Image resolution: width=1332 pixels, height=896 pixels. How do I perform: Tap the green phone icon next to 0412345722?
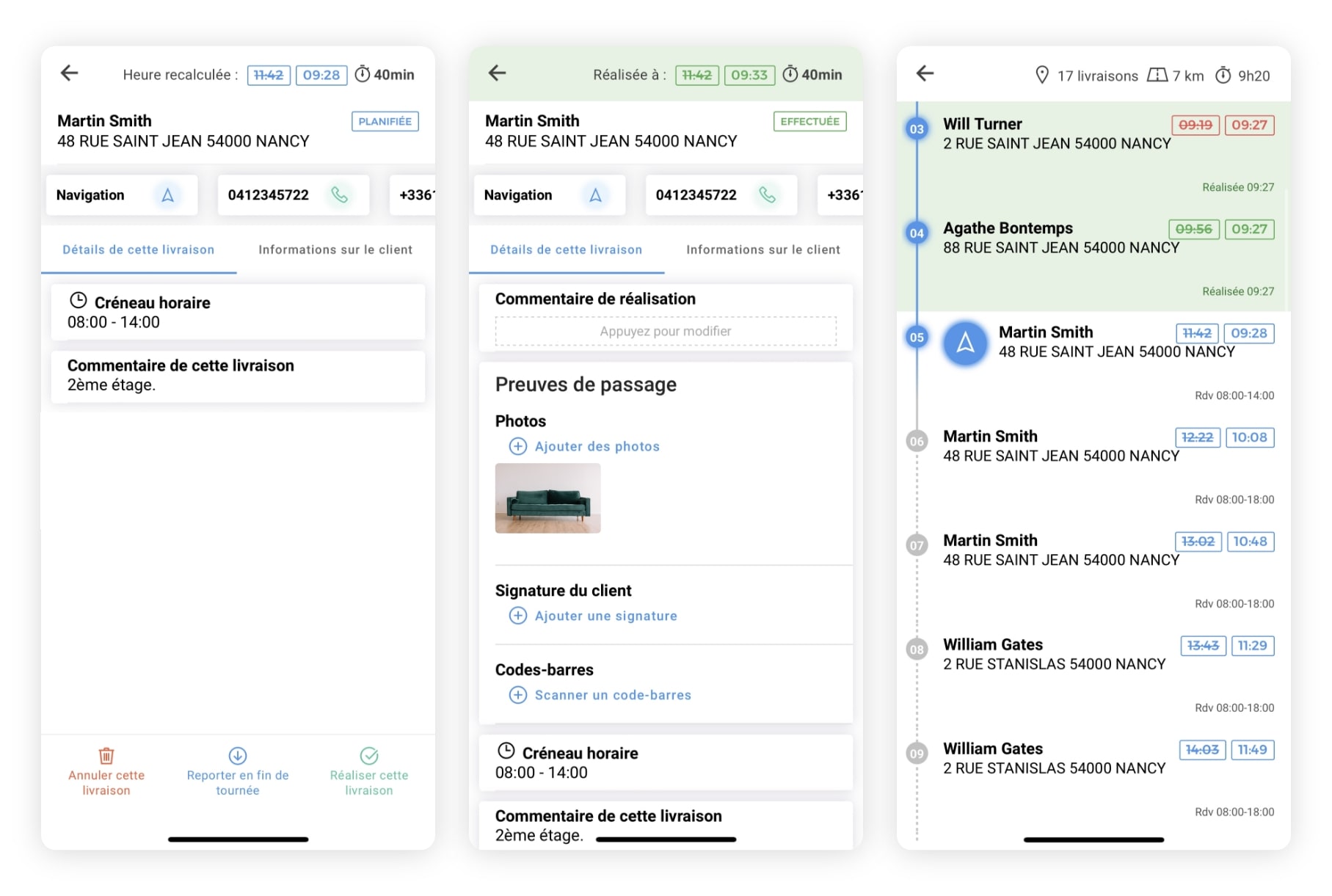pos(339,195)
